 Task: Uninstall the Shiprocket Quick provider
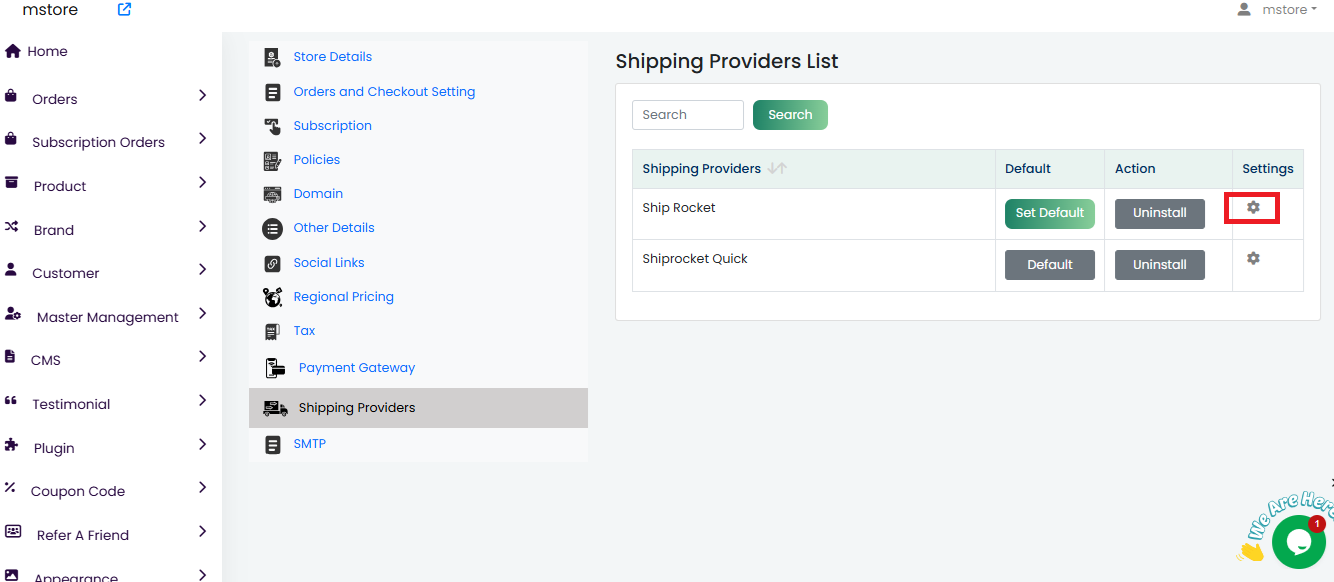point(1159,265)
